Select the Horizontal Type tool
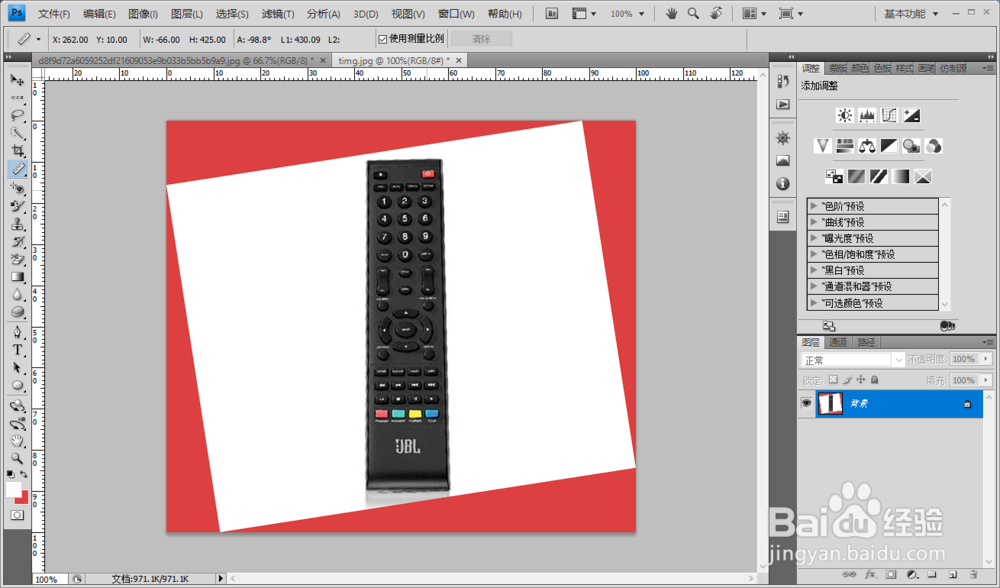Screen dimensions: 1000x588 (x=17, y=349)
